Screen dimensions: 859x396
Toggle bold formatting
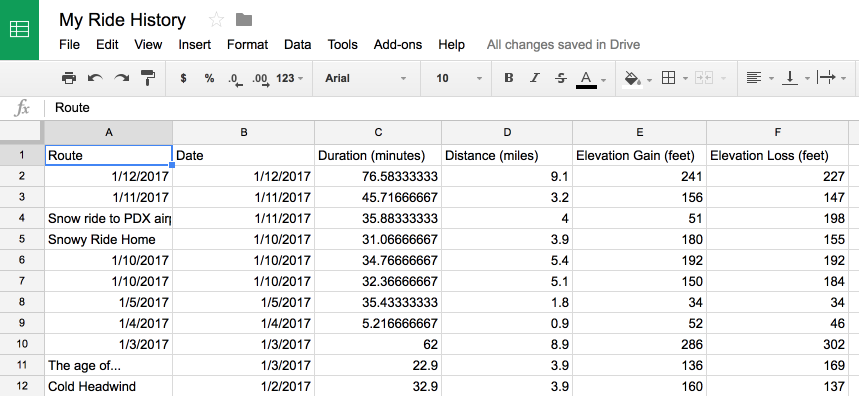click(x=509, y=78)
